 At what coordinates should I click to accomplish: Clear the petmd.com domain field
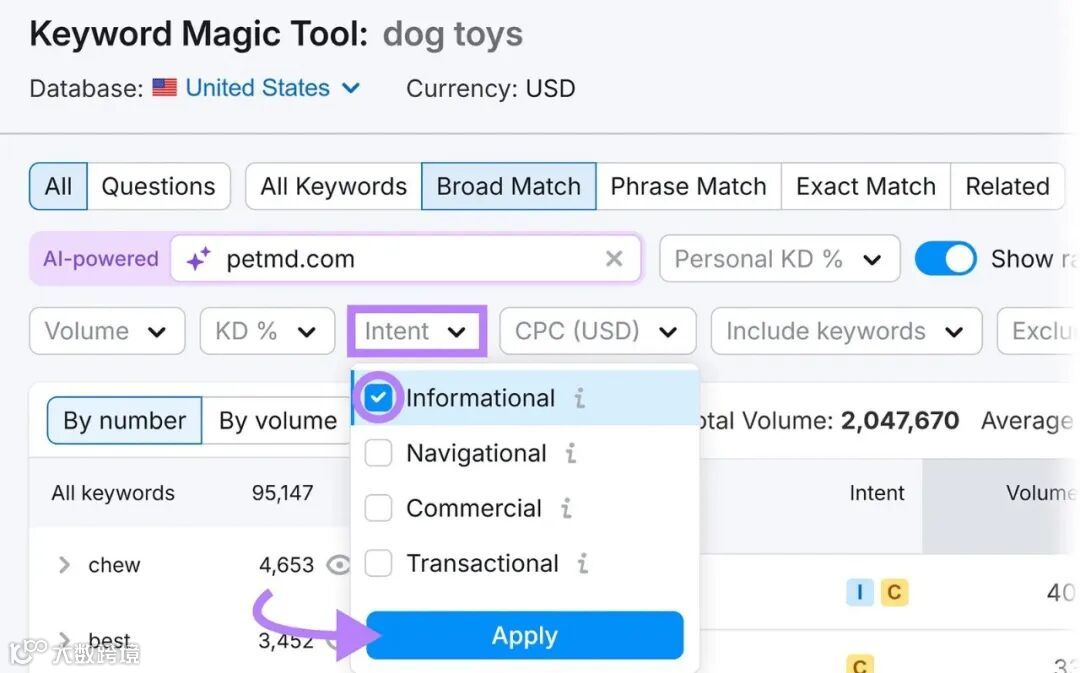pos(614,260)
